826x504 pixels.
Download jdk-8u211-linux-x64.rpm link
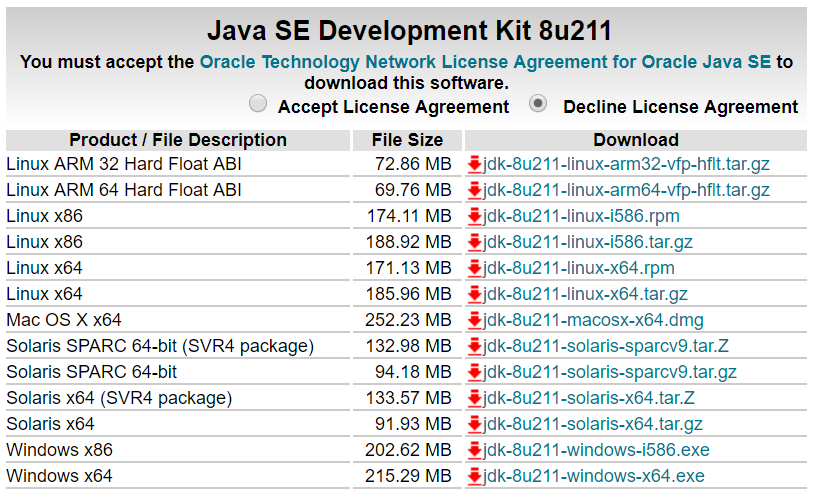pos(578,268)
